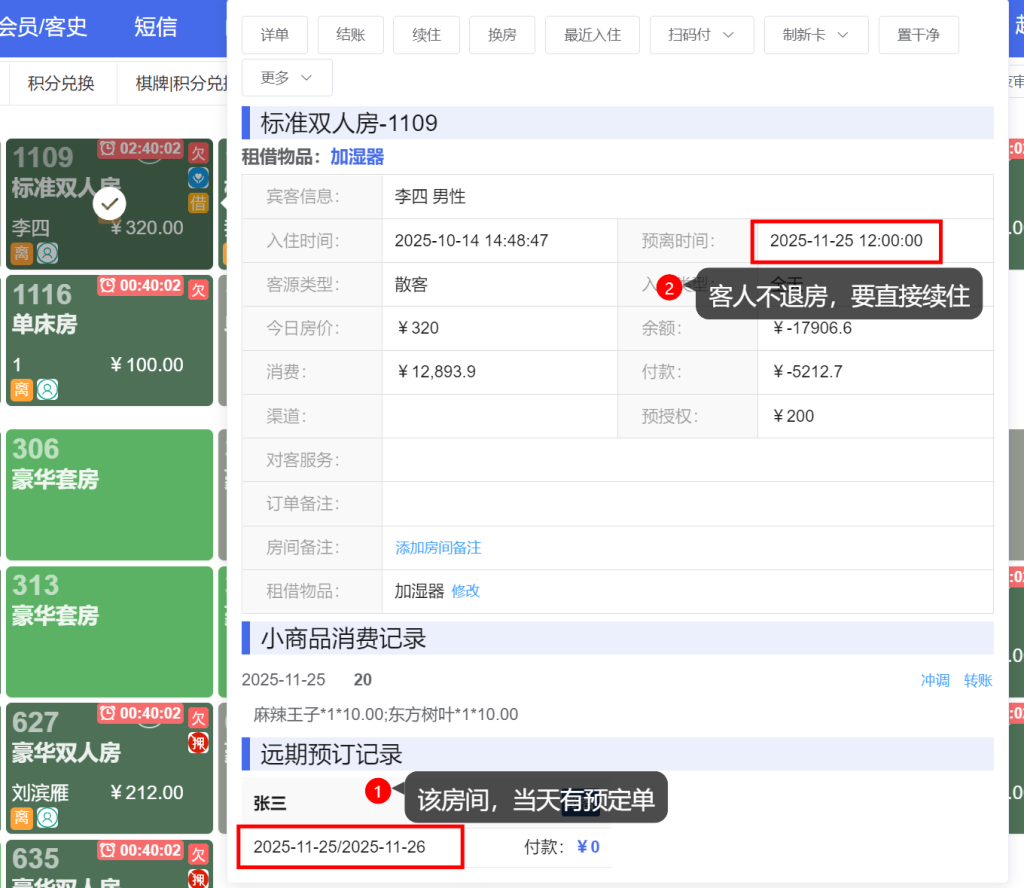Click the 续住 extend-stay button

(426, 34)
